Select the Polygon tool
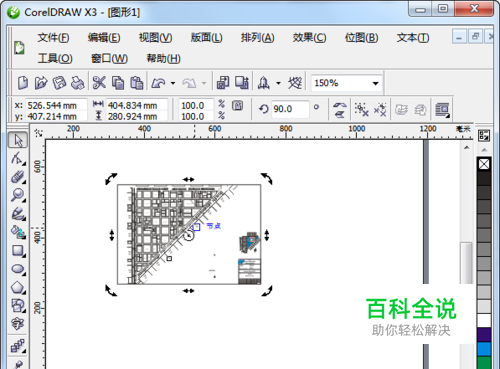500x369 pixels. click(18, 287)
